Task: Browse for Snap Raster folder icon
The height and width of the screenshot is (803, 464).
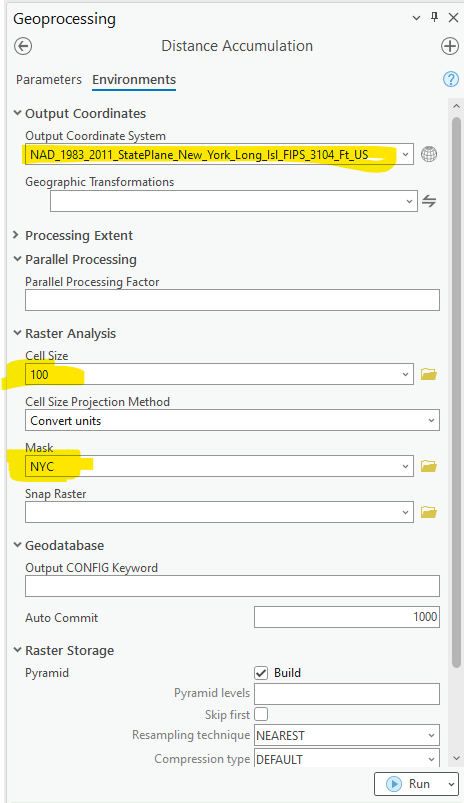Action: (429, 512)
